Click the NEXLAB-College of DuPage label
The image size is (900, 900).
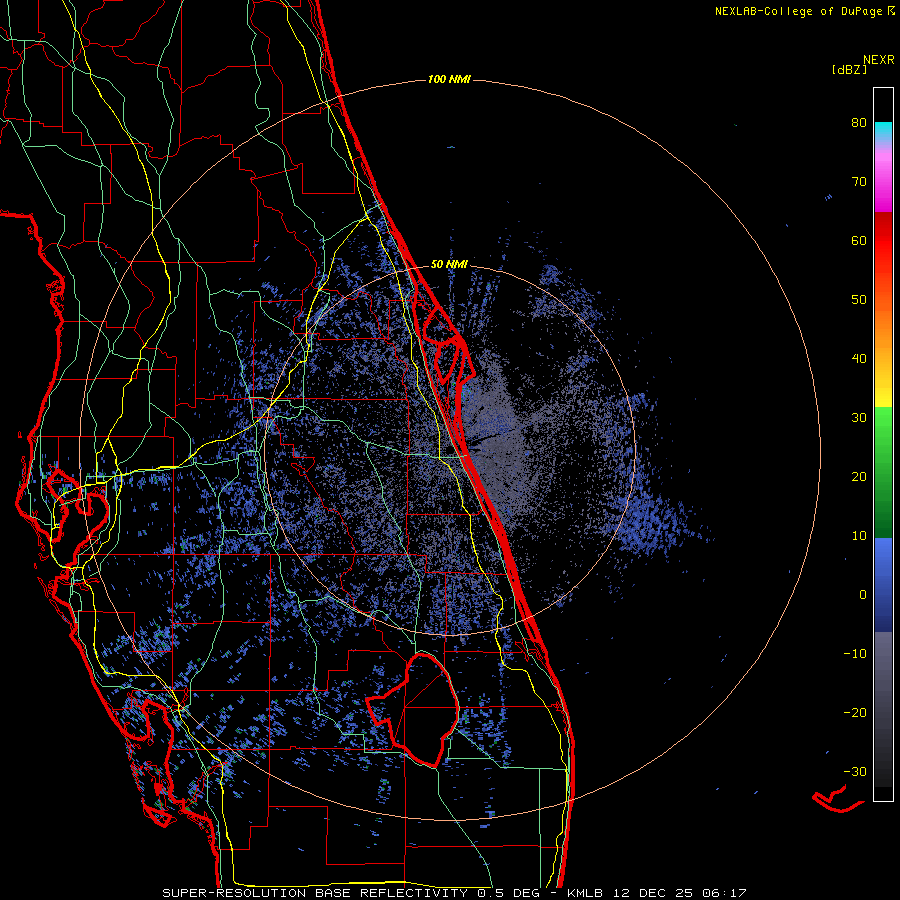point(804,11)
